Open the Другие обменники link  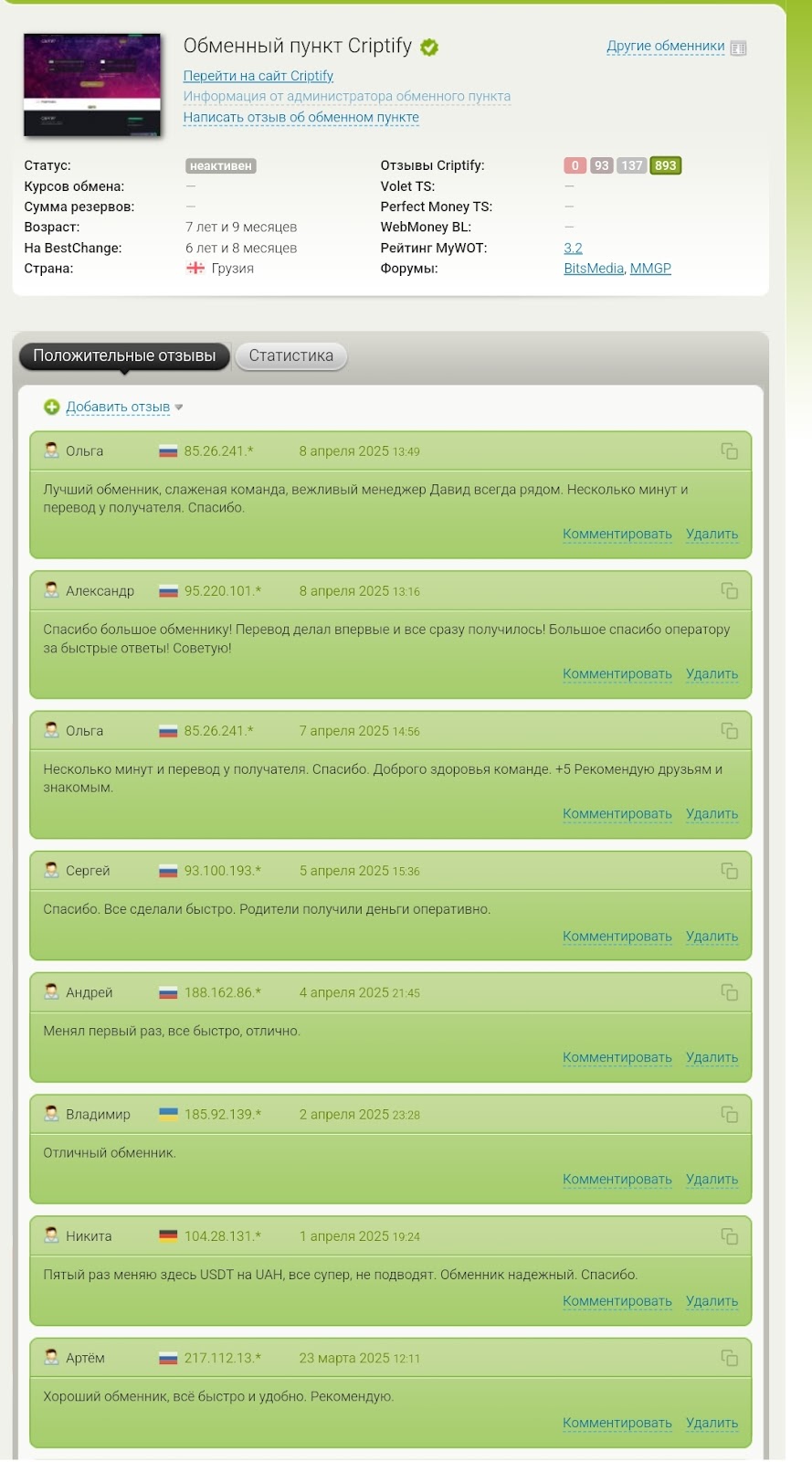pyautogui.click(x=666, y=46)
